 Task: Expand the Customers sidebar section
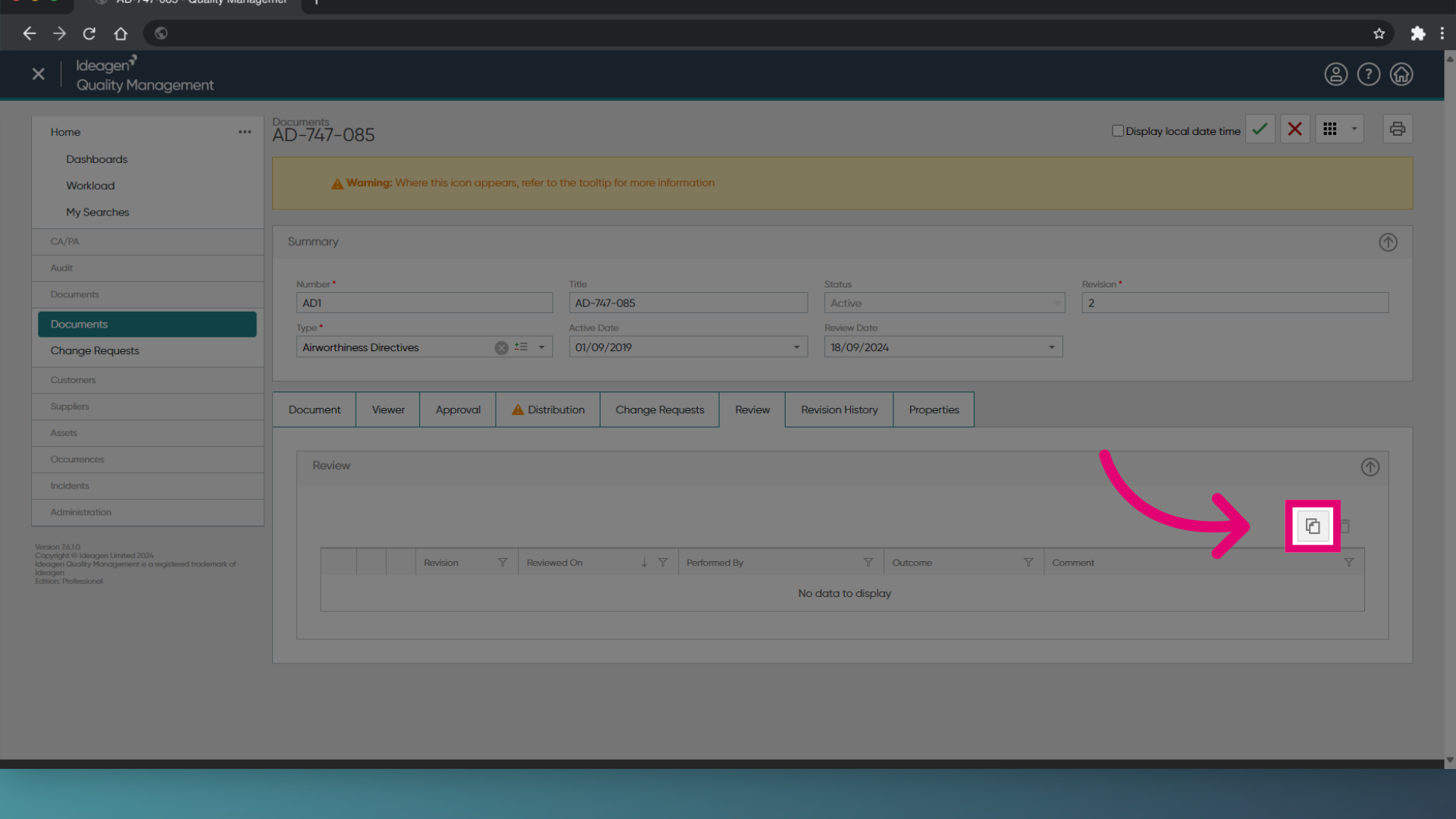tap(147, 380)
